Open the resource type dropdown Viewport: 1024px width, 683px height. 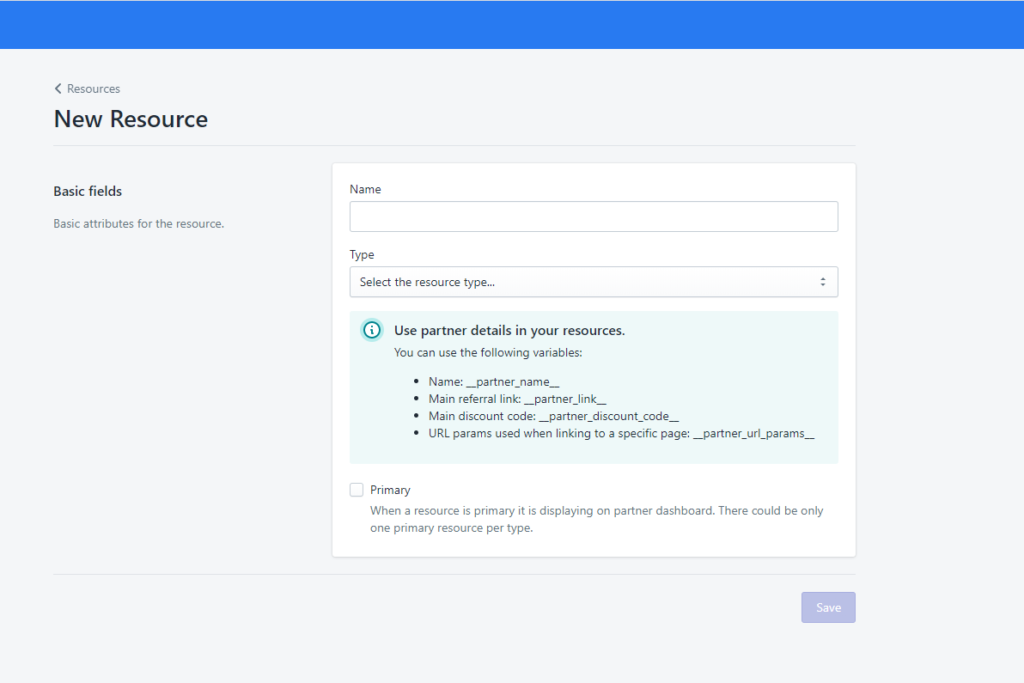coord(594,282)
